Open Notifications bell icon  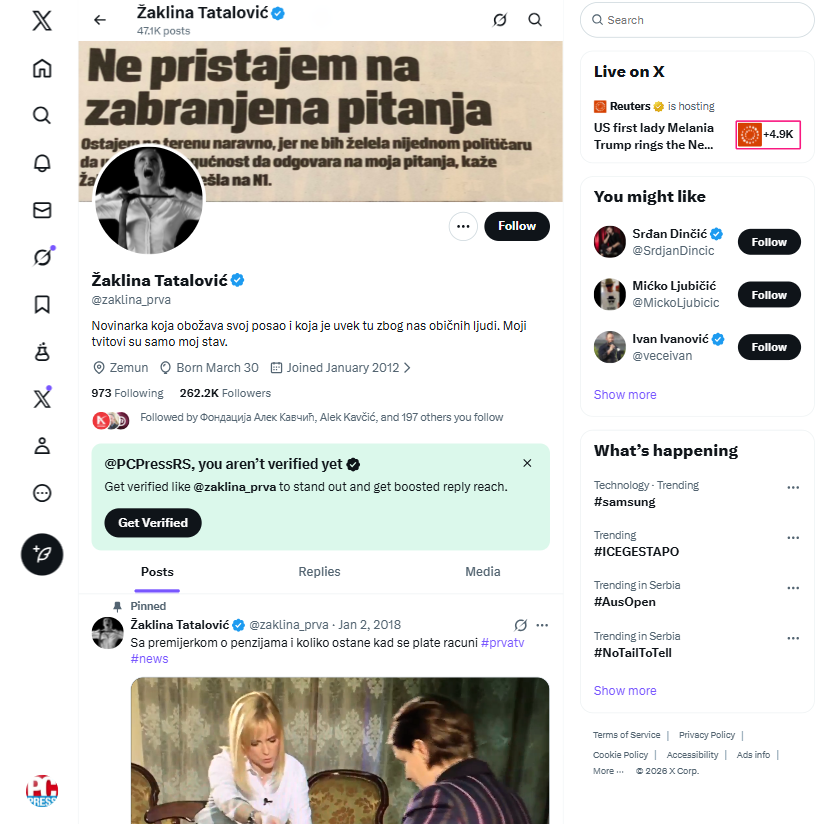[42, 163]
